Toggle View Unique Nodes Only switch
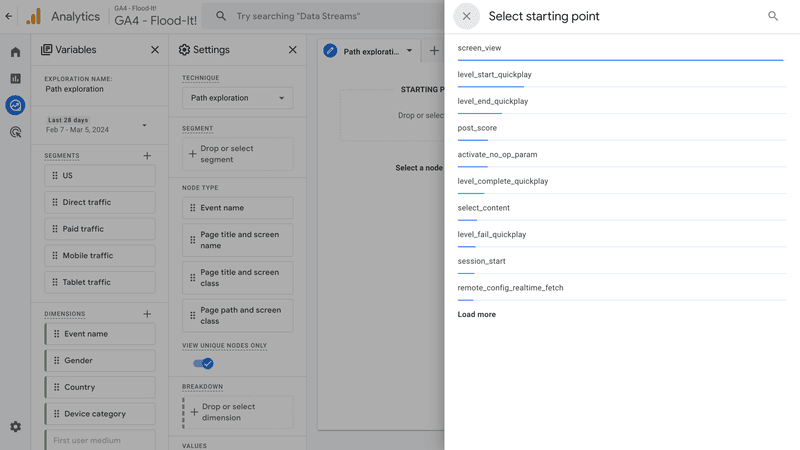This screenshot has width=800, height=450. pos(203,363)
